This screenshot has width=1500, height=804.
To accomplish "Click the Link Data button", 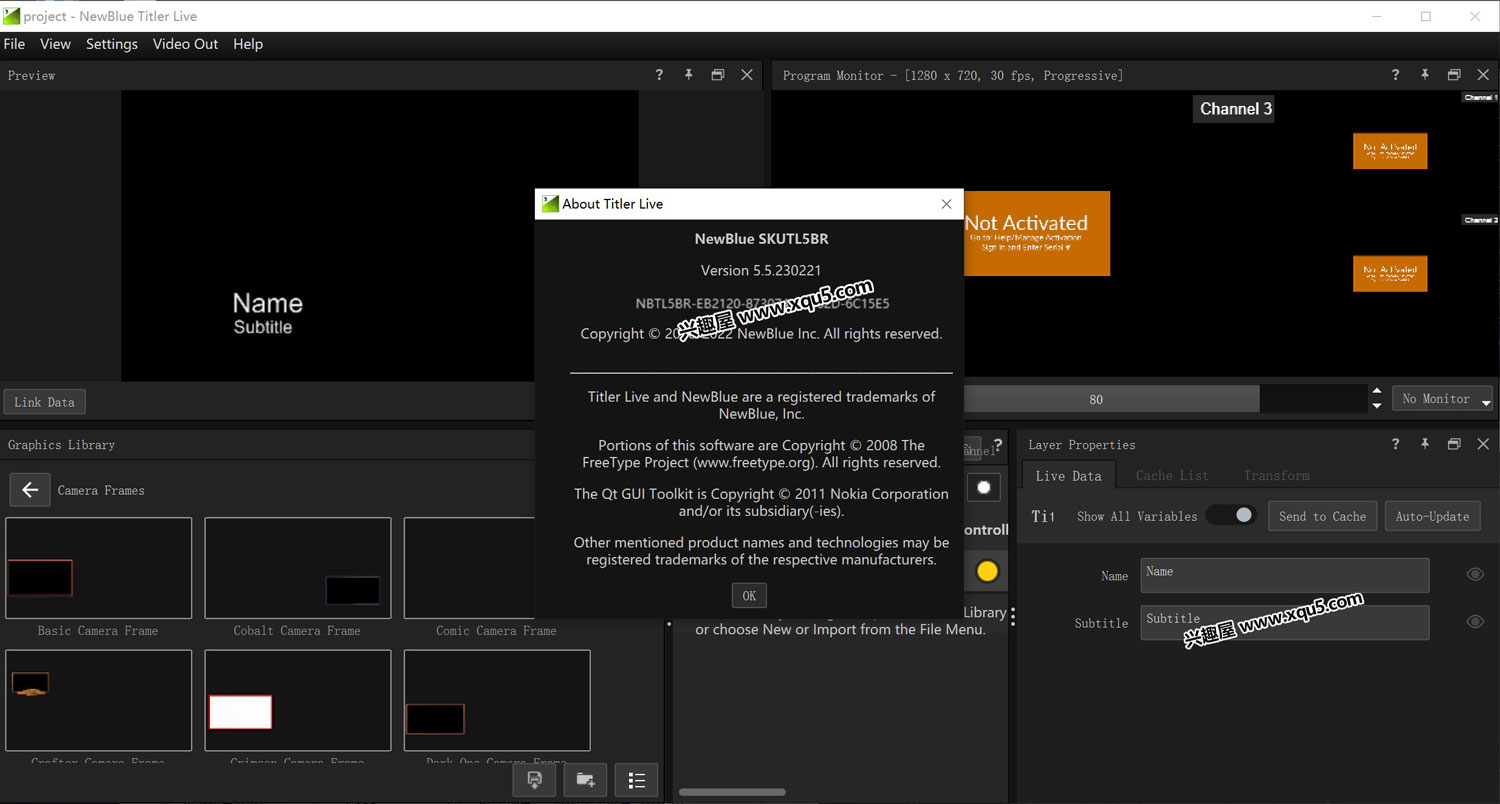I will click(44, 402).
